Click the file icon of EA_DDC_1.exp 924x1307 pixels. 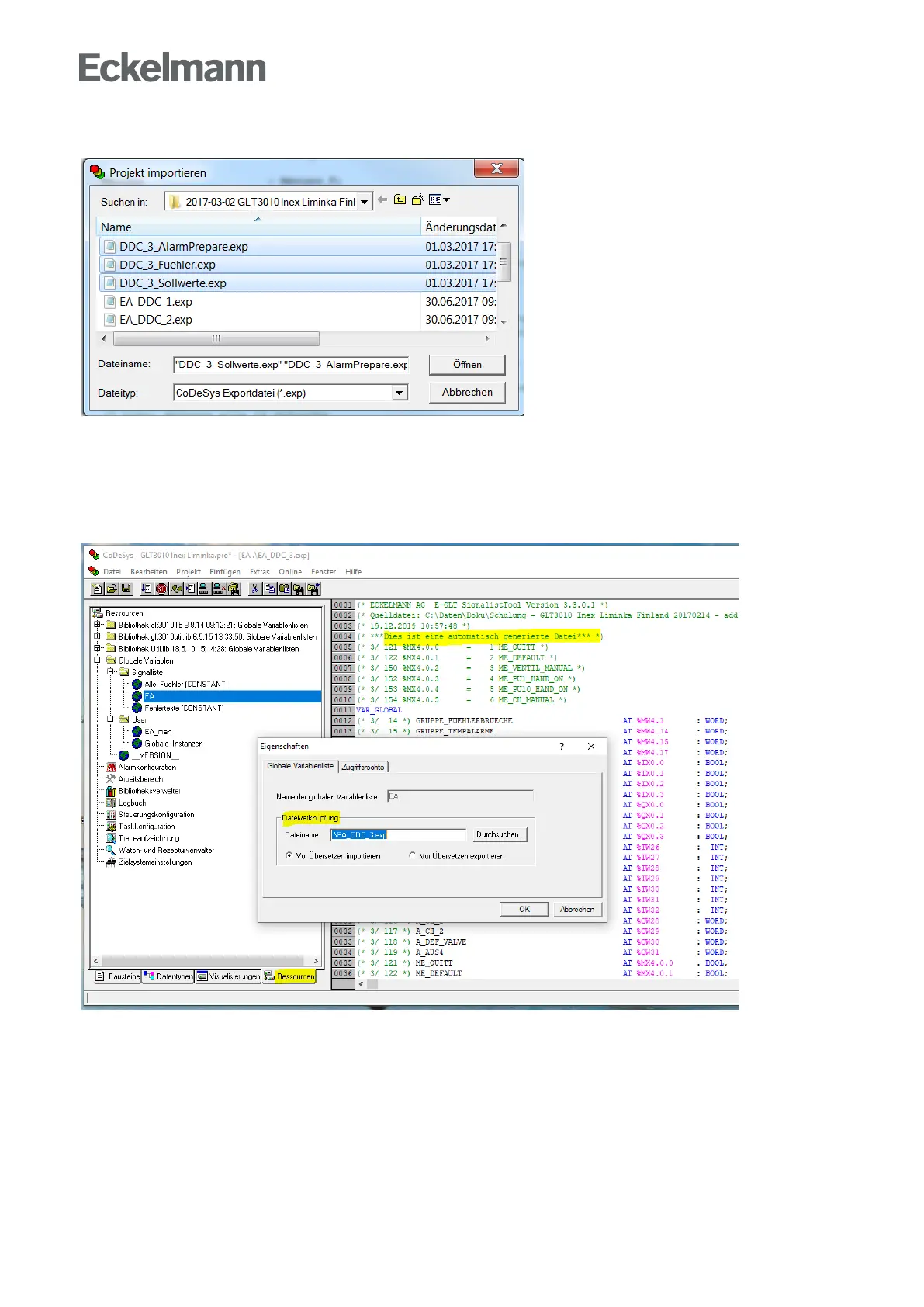coord(110,302)
